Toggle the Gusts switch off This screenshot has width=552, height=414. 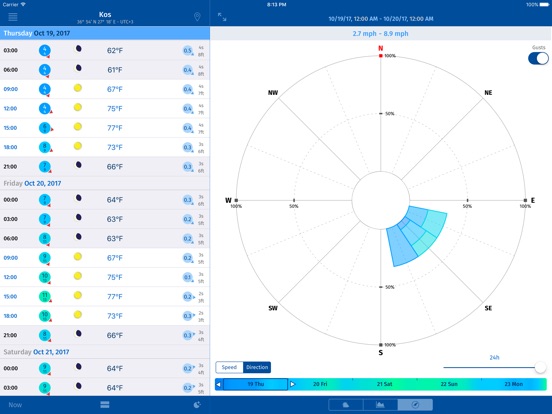tap(538, 58)
